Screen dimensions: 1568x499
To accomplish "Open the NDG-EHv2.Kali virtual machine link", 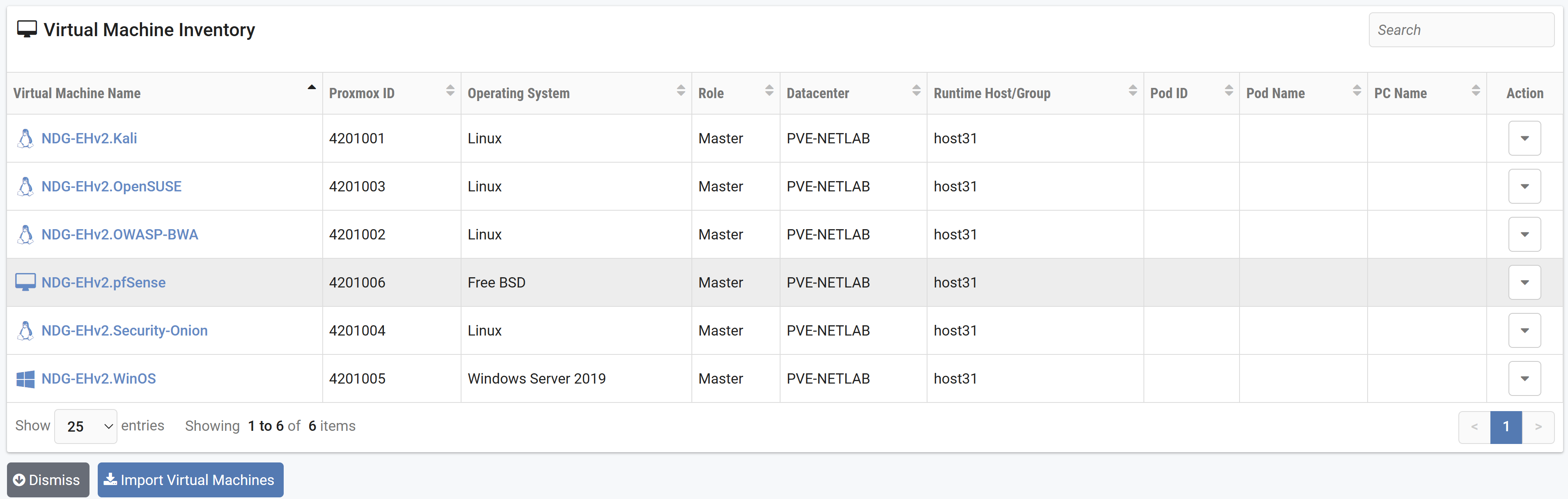I will tap(89, 139).
